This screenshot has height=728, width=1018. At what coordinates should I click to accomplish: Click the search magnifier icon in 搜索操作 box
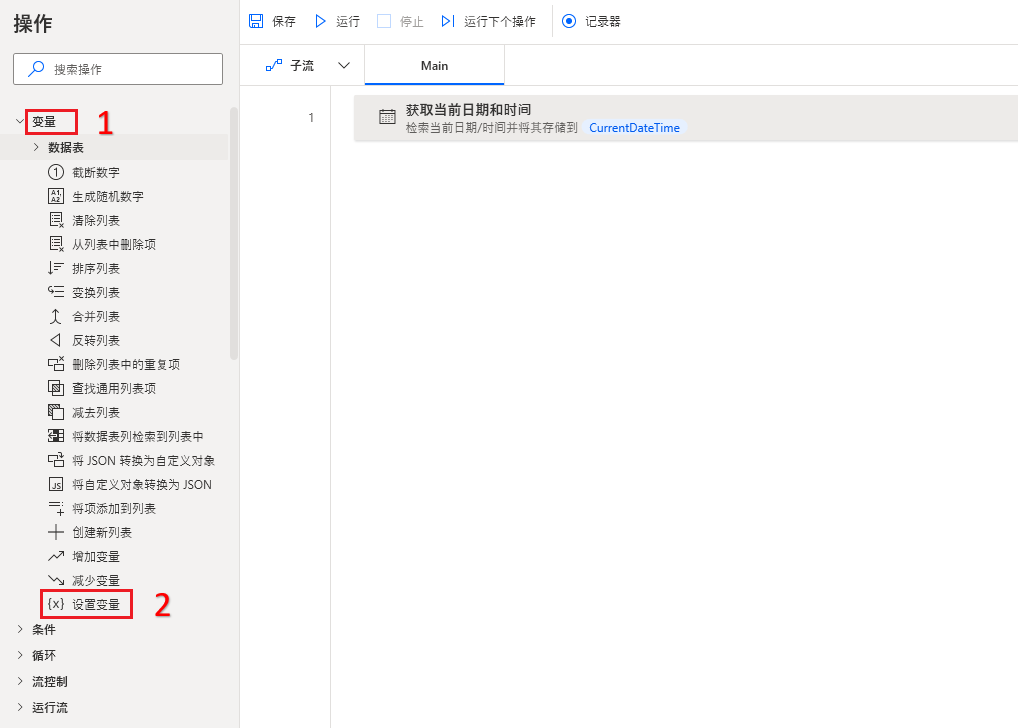(x=36, y=69)
